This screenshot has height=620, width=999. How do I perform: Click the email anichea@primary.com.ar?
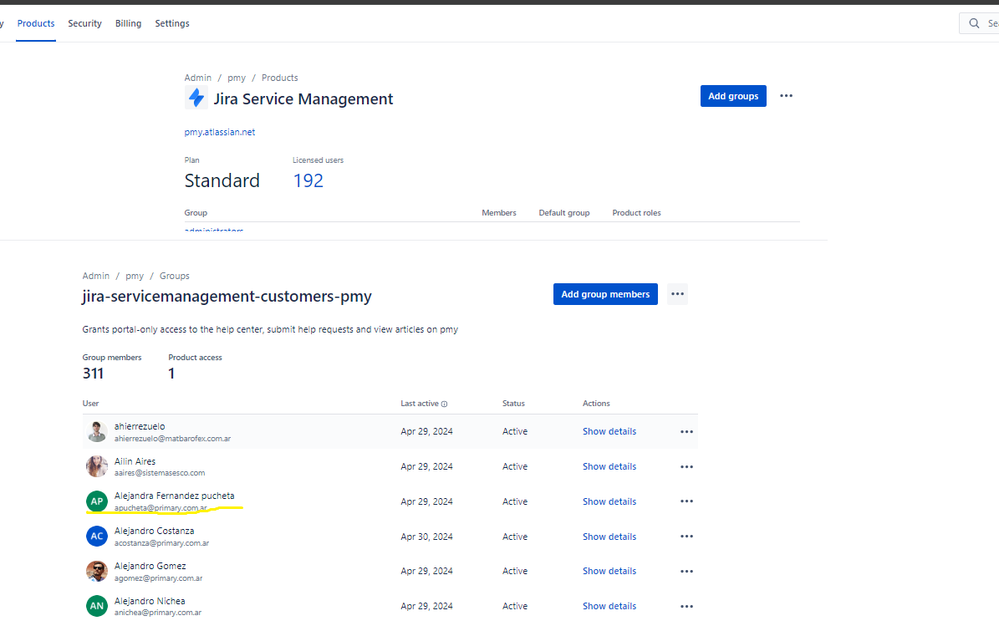click(158, 612)
